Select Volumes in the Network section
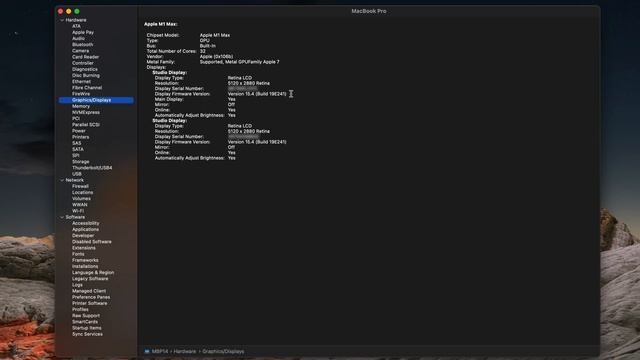640x360 pixels. pos(81,198)
